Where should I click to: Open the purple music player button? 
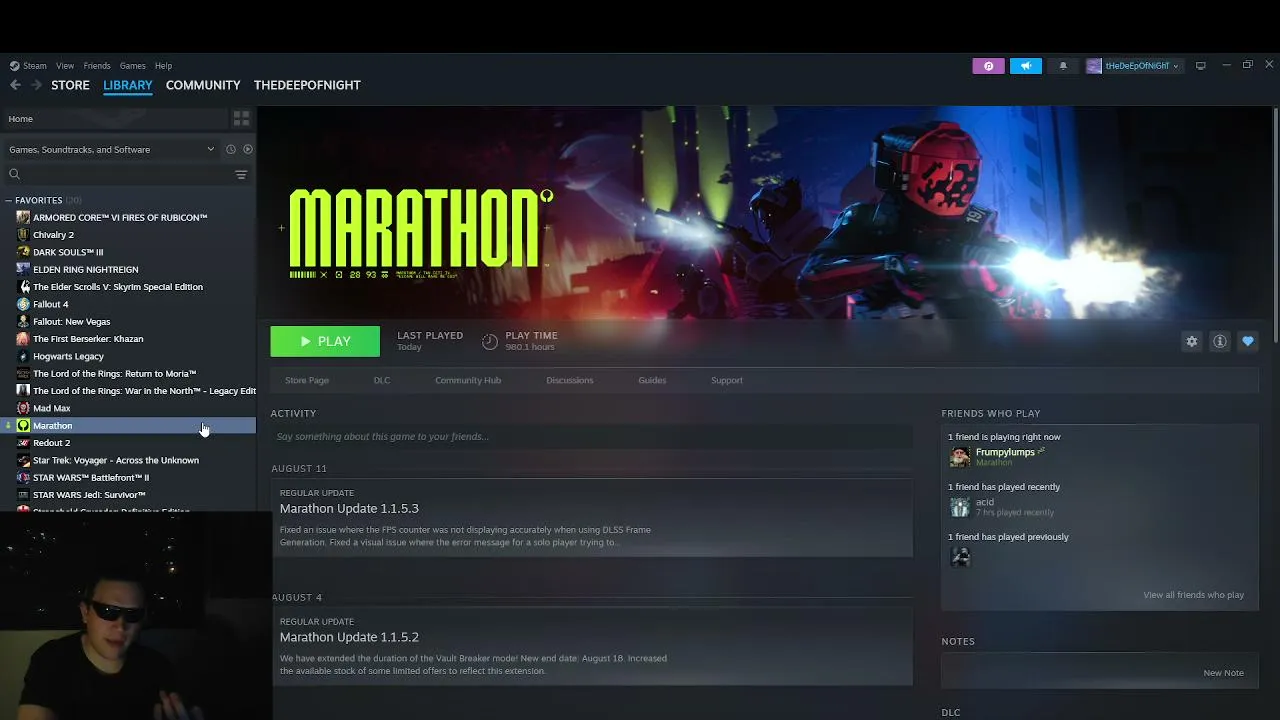click(x=988, y=66)
